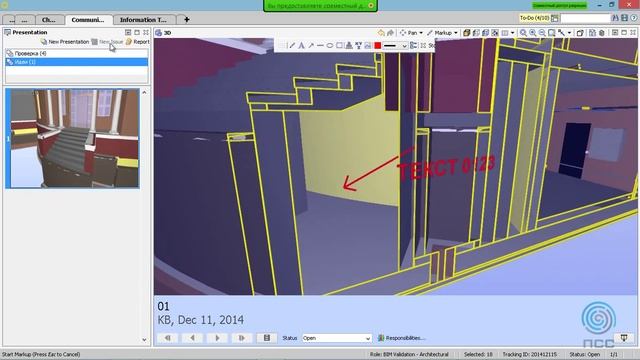Click the help question mark icon

point(634,18)
